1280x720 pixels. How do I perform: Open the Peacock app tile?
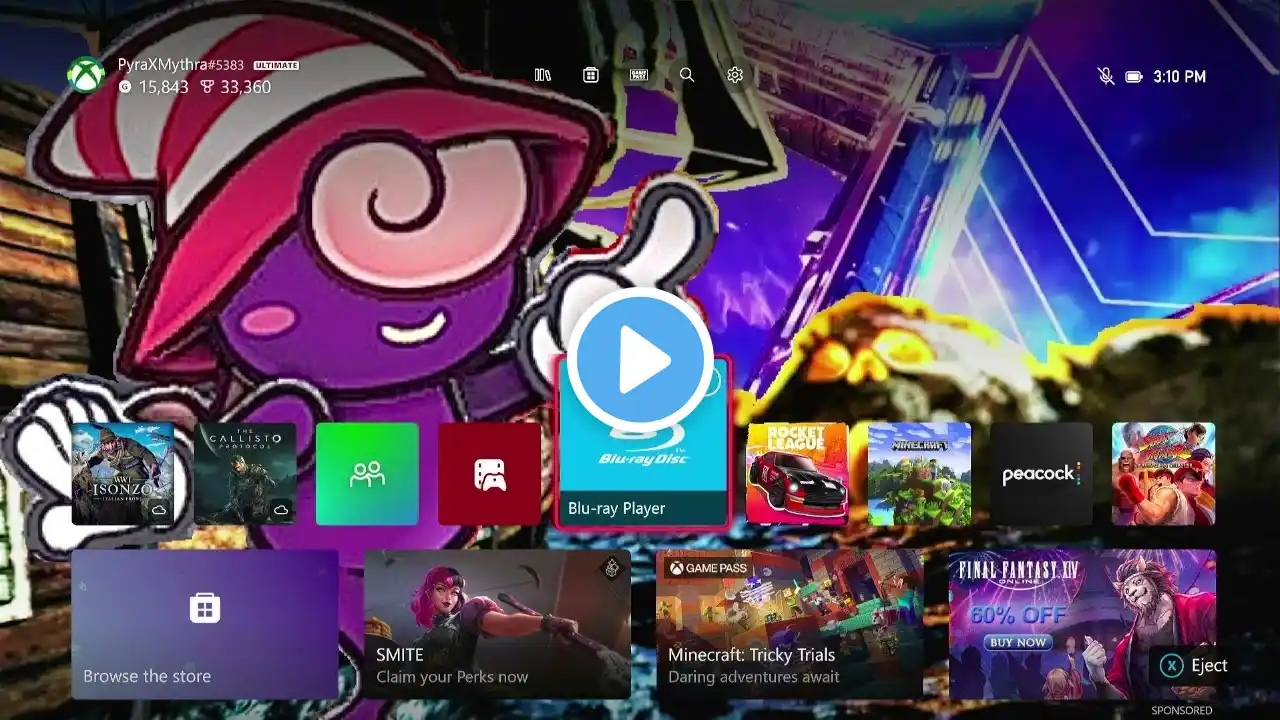[1041, 474]
